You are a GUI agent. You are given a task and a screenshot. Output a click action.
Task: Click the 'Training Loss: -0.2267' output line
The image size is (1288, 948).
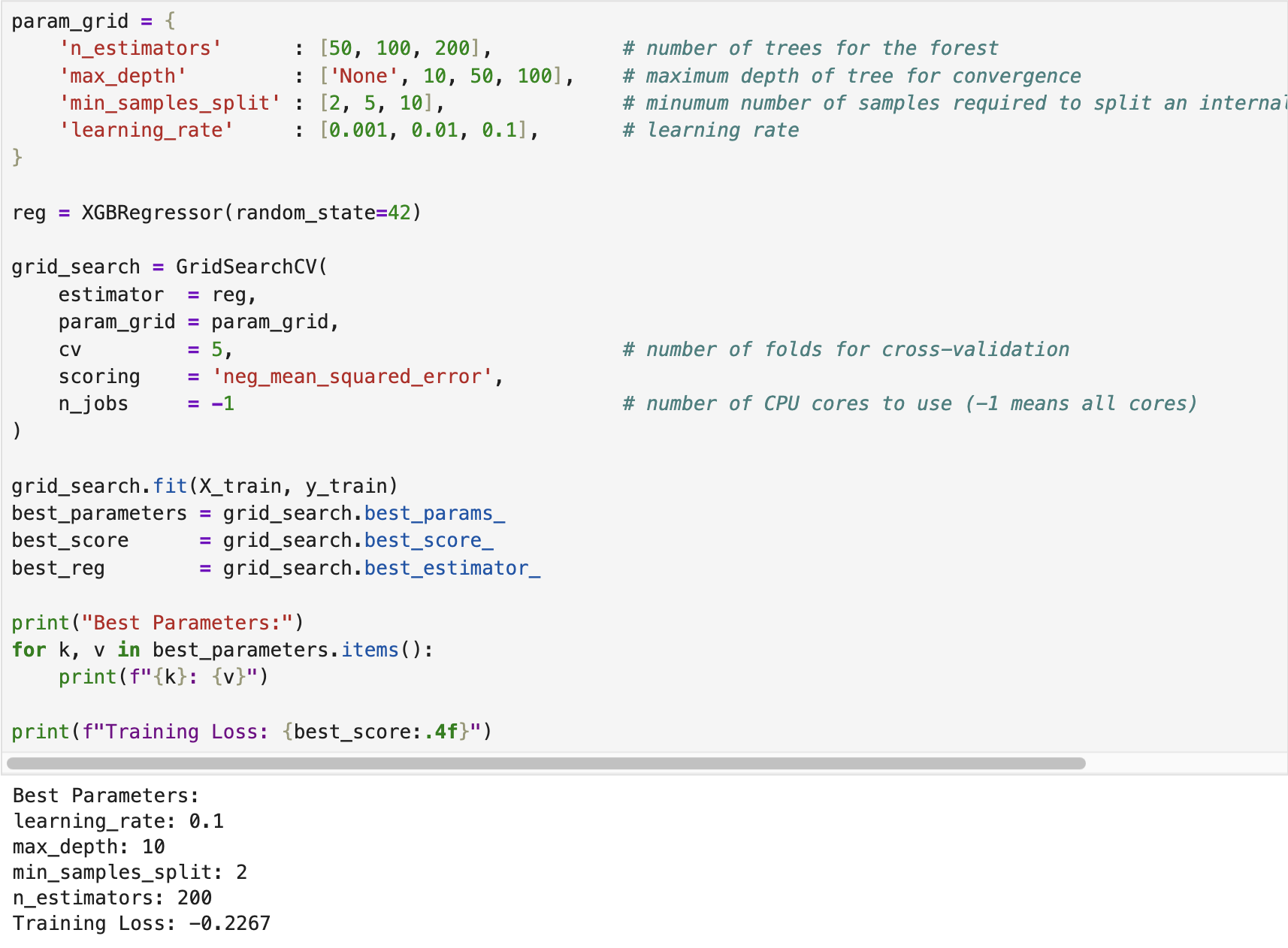[141, 924]
